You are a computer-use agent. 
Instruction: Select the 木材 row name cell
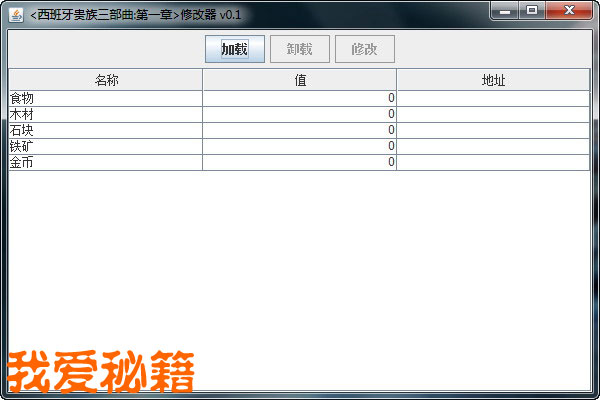[105, 114]
